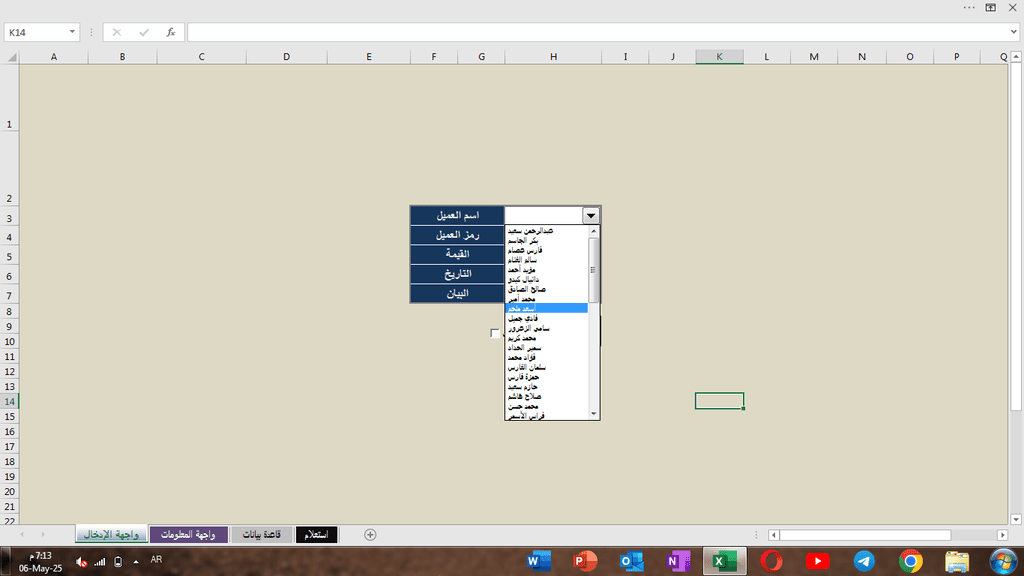This screenshot has height=576, width=1024.
Task: Open Opera browser from the taskbar
Action: [x=771, y=561]
